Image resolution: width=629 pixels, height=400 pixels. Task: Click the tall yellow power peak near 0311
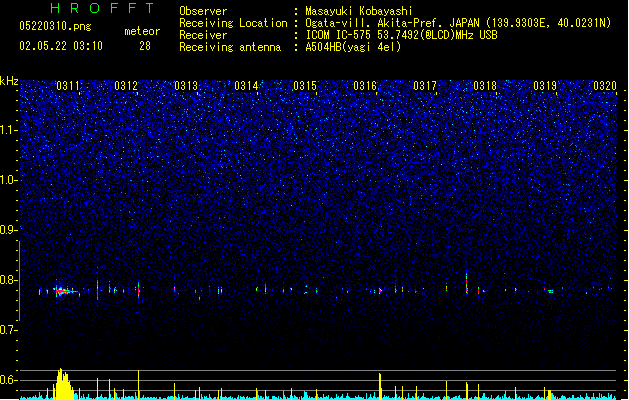pos(63,384)
